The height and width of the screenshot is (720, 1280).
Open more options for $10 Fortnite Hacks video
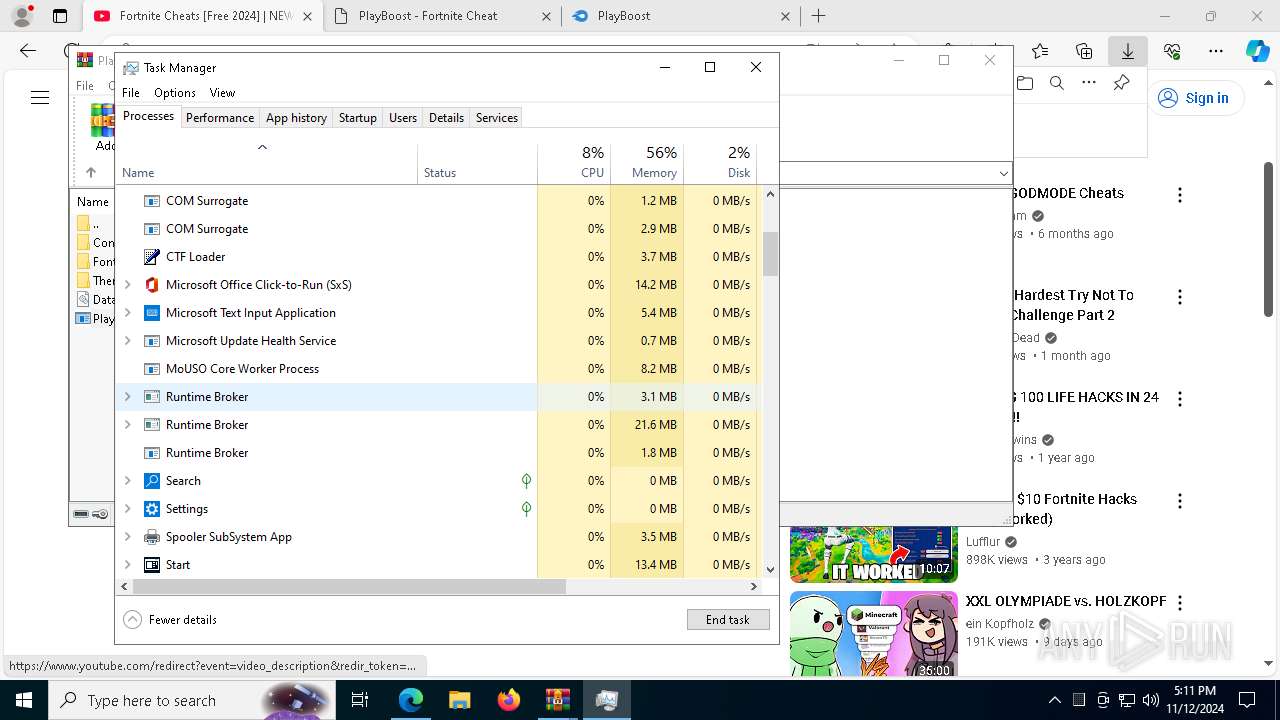pos(1180,501)
